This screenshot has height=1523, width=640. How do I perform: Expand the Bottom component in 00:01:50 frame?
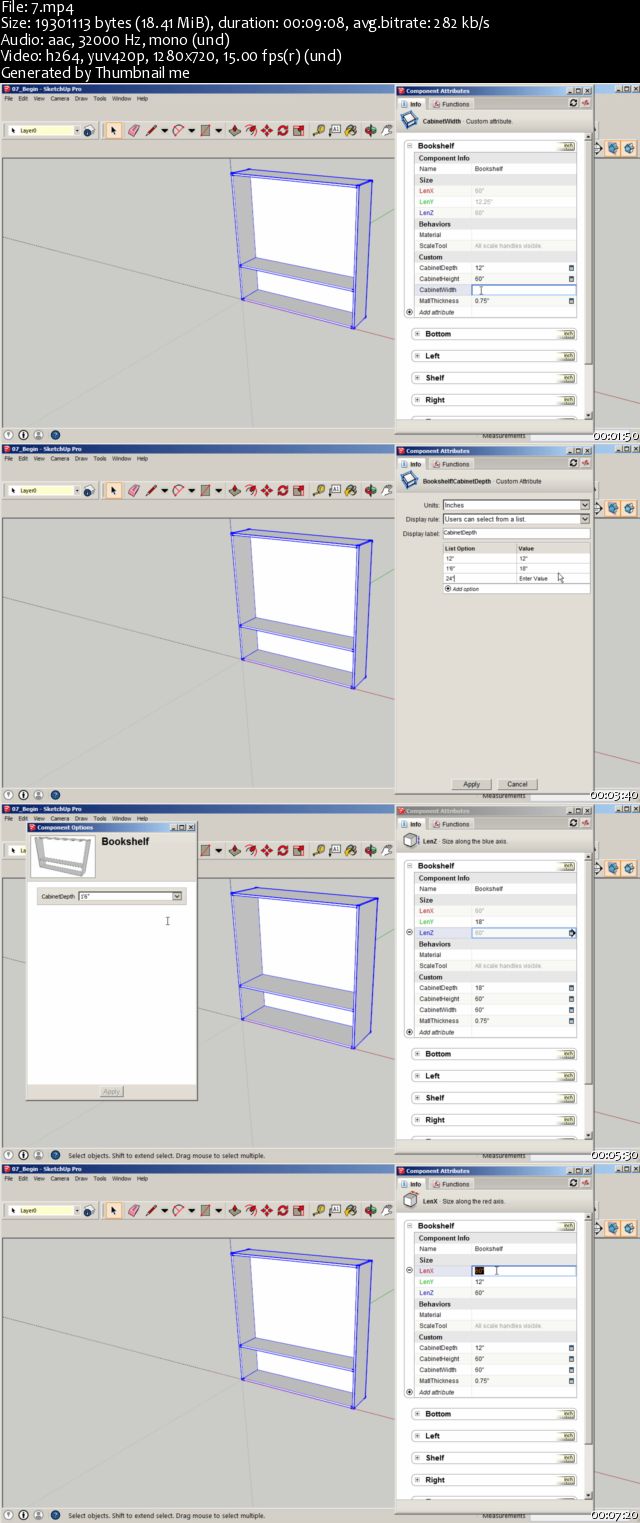(416, 334)
